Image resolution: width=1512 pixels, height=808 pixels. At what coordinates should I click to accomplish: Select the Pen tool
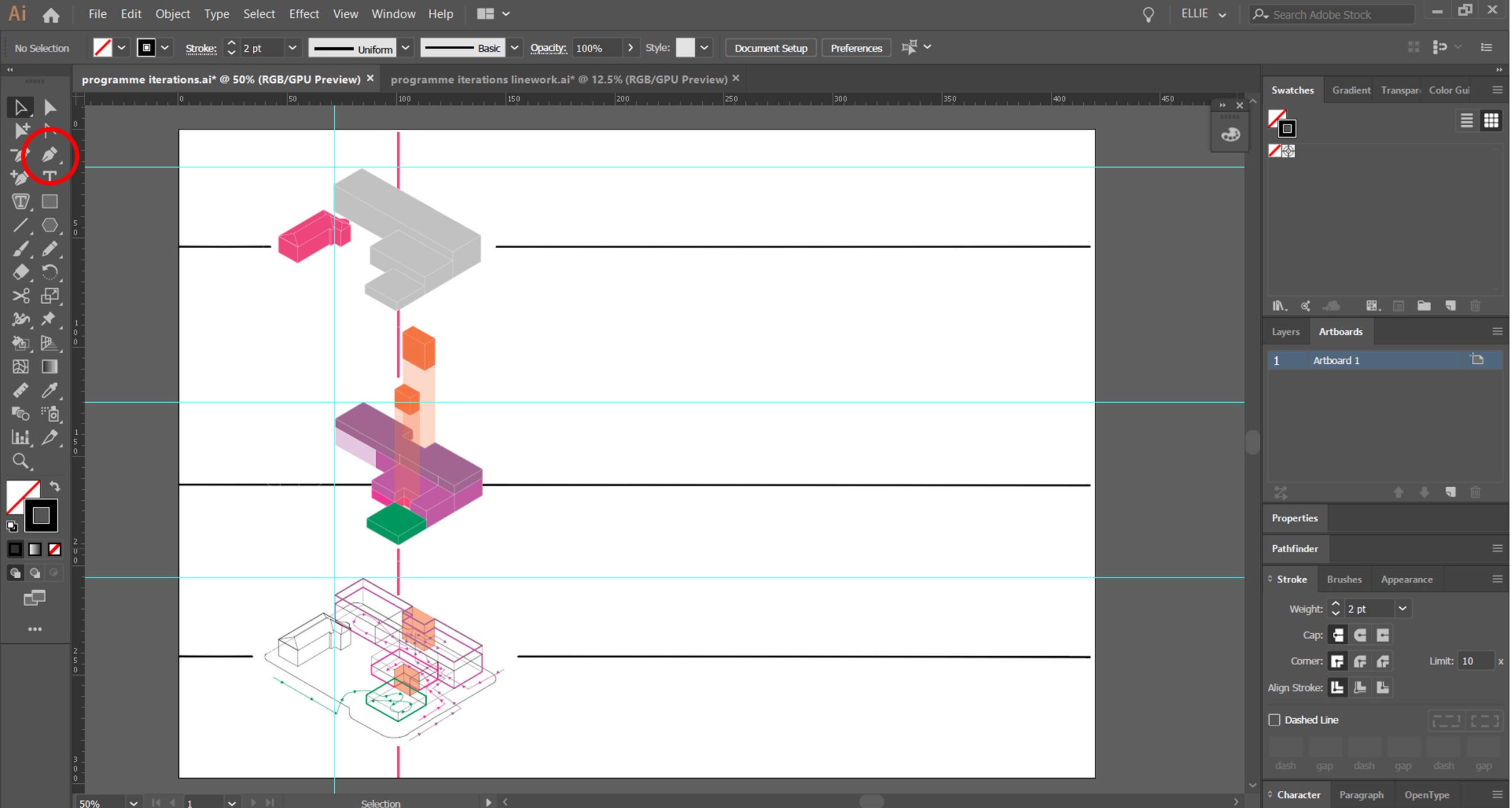point(50,155)
